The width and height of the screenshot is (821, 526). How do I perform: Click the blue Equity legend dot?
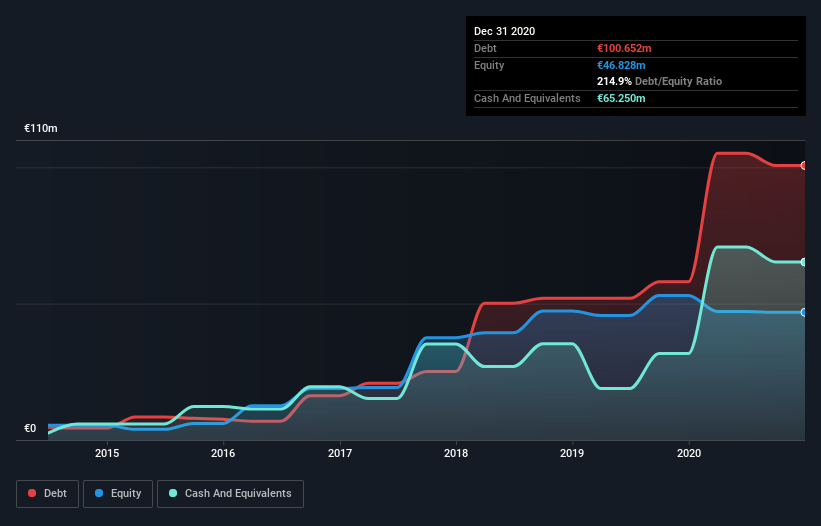[x=99, y=493]
